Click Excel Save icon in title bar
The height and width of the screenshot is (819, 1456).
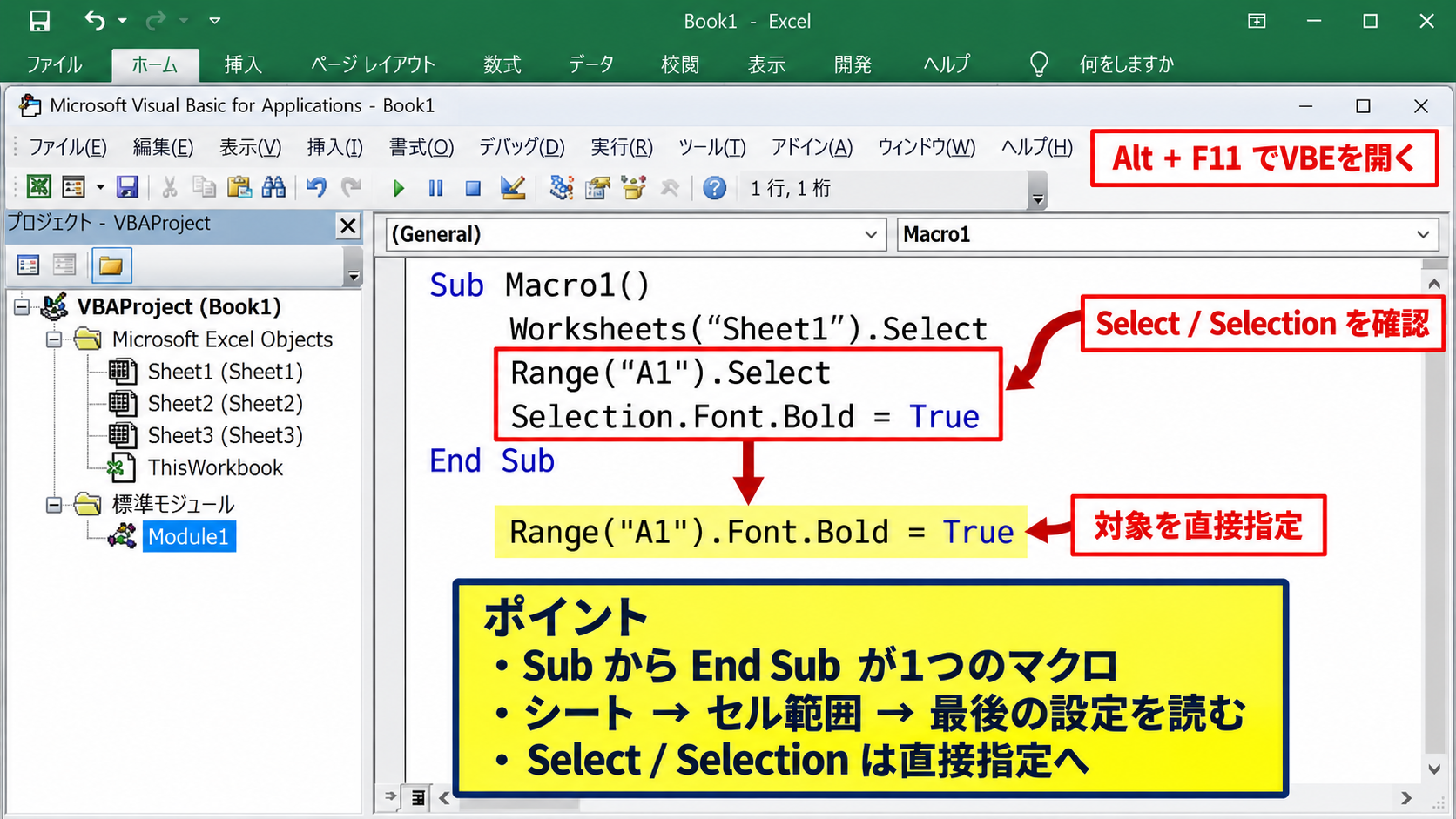[x=39, y=21]
